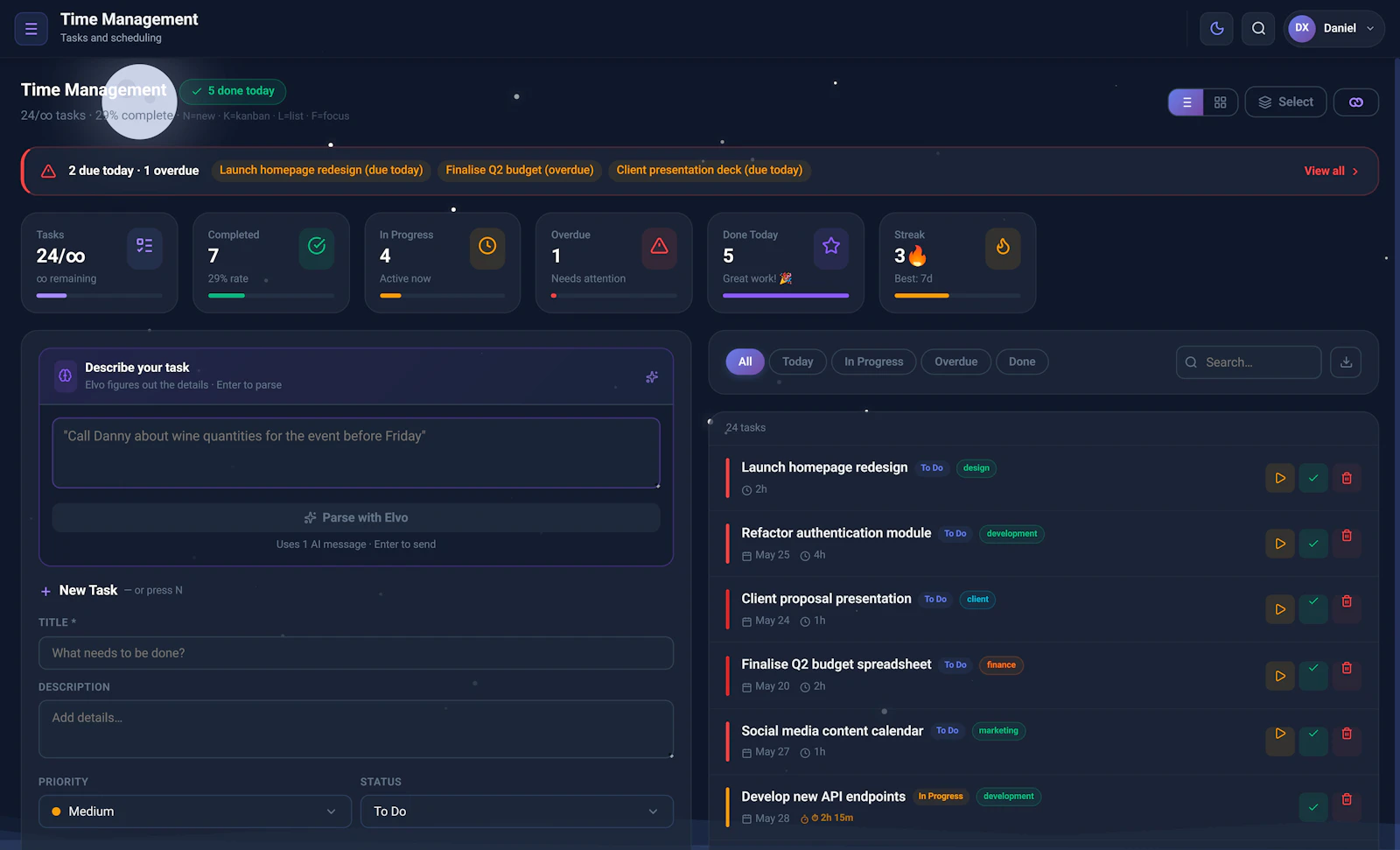Select the All filter tab
This screenshot has height=850, width=1400.
pos(745,362)
